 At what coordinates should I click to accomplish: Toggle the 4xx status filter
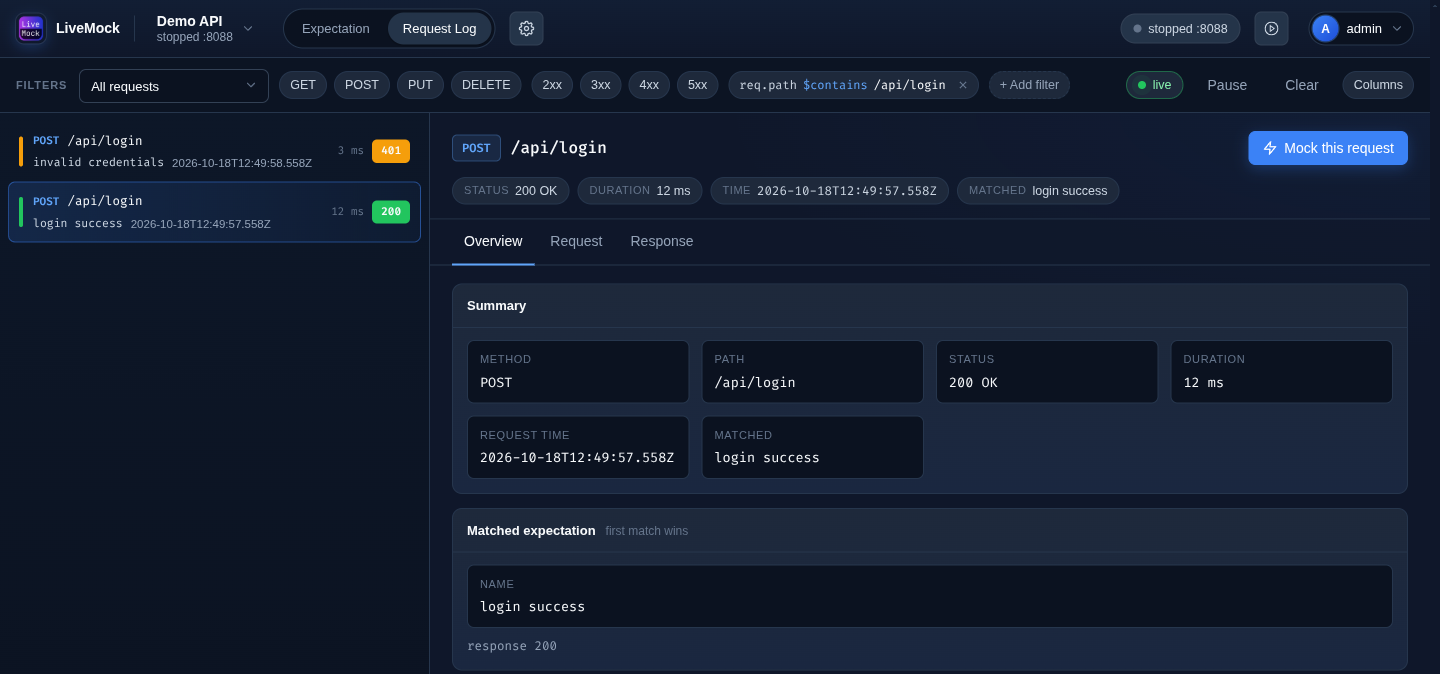click(x=649, y=85)
